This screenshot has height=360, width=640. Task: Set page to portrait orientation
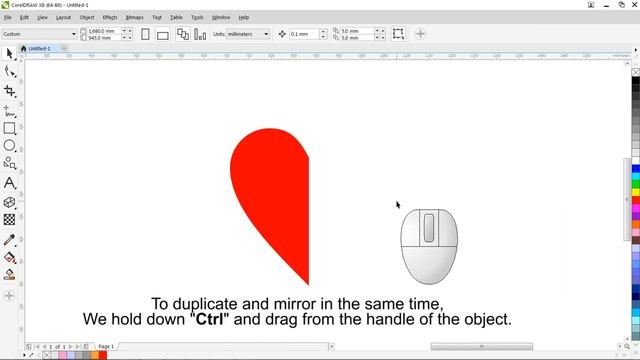tap(145, 34)
